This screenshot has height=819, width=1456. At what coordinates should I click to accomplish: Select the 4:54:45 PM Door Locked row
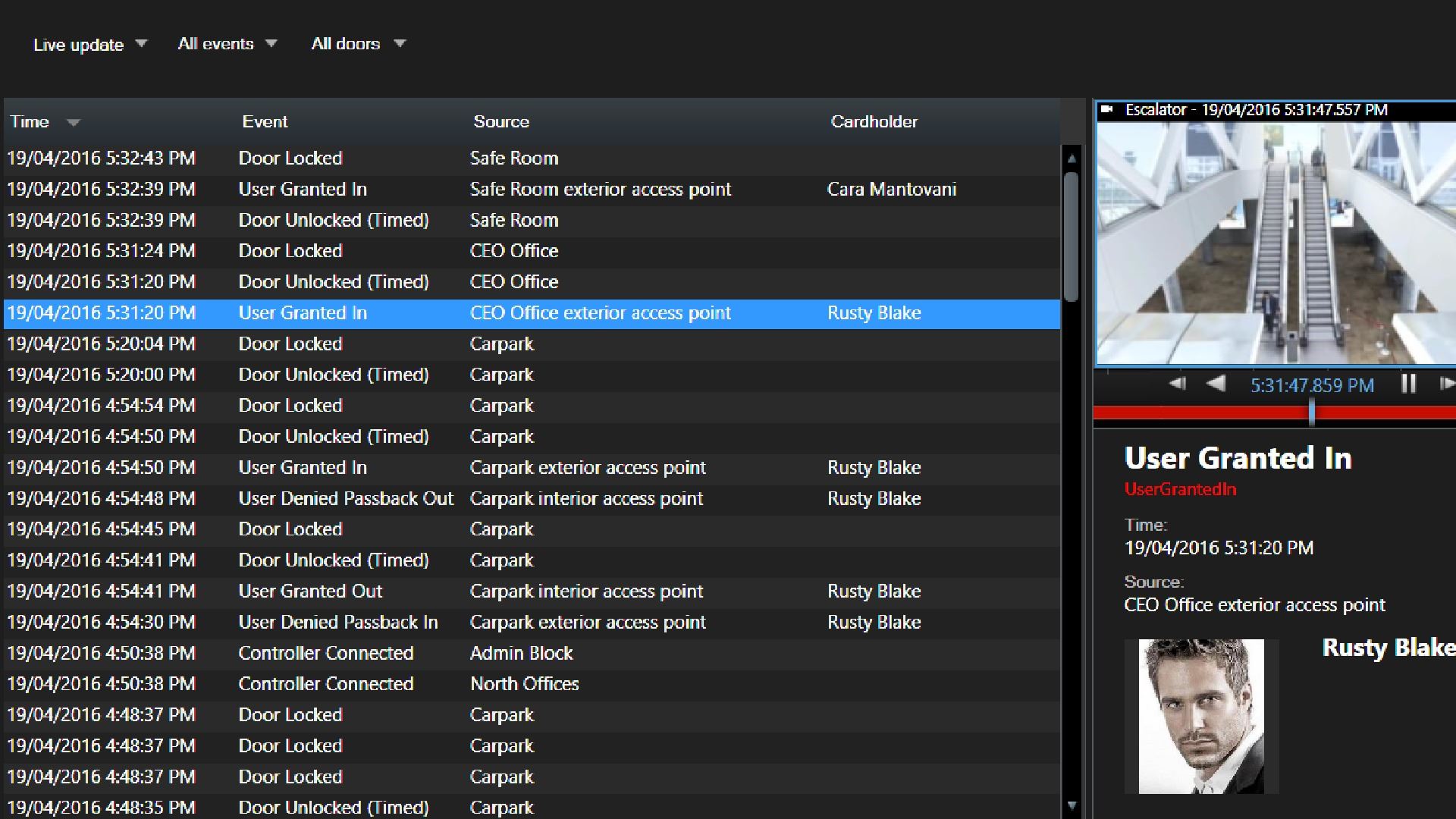tap(532, 529)
